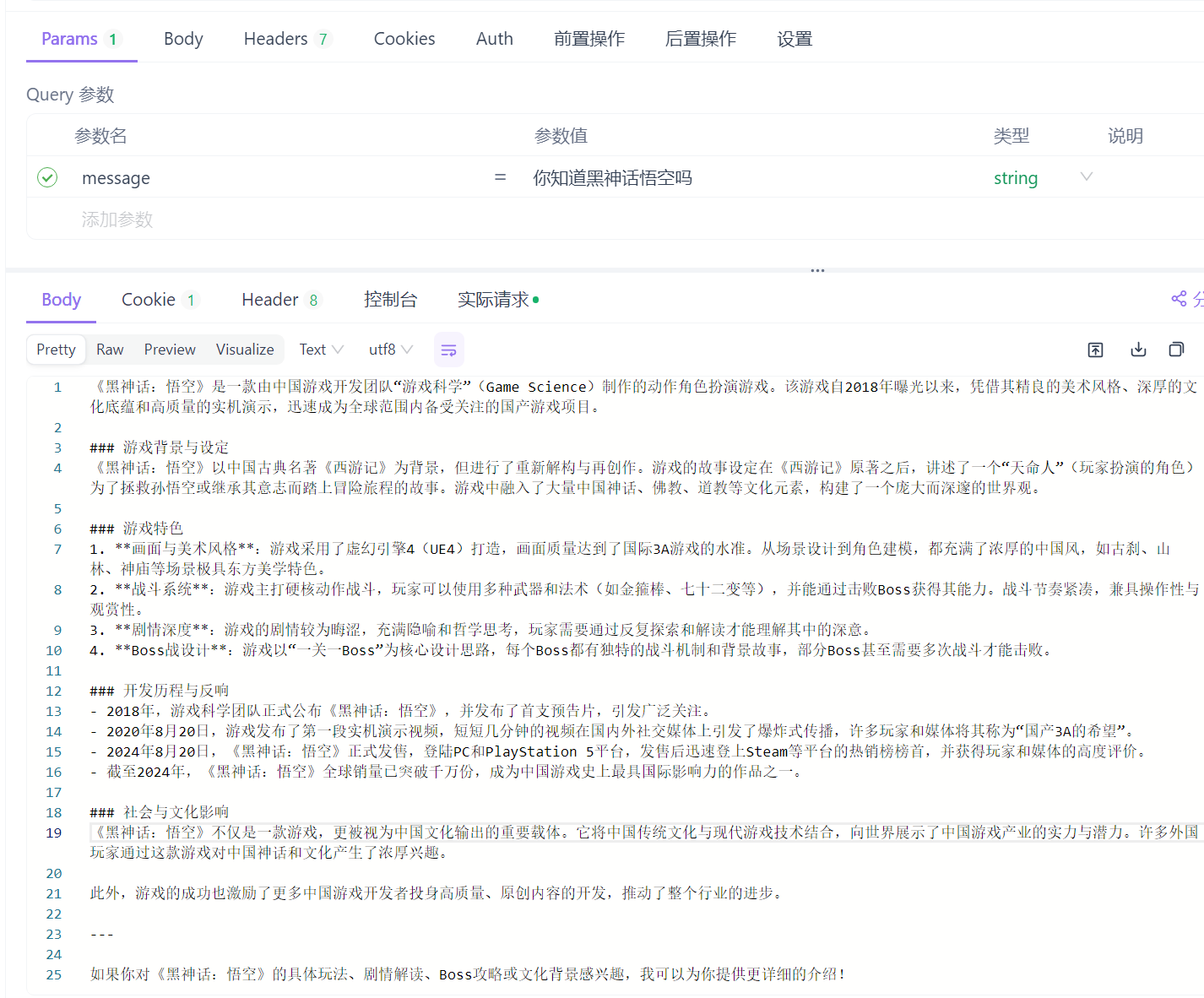1204x998 pixels.
Task: Click the share response icon
Action: point(1179,299)
